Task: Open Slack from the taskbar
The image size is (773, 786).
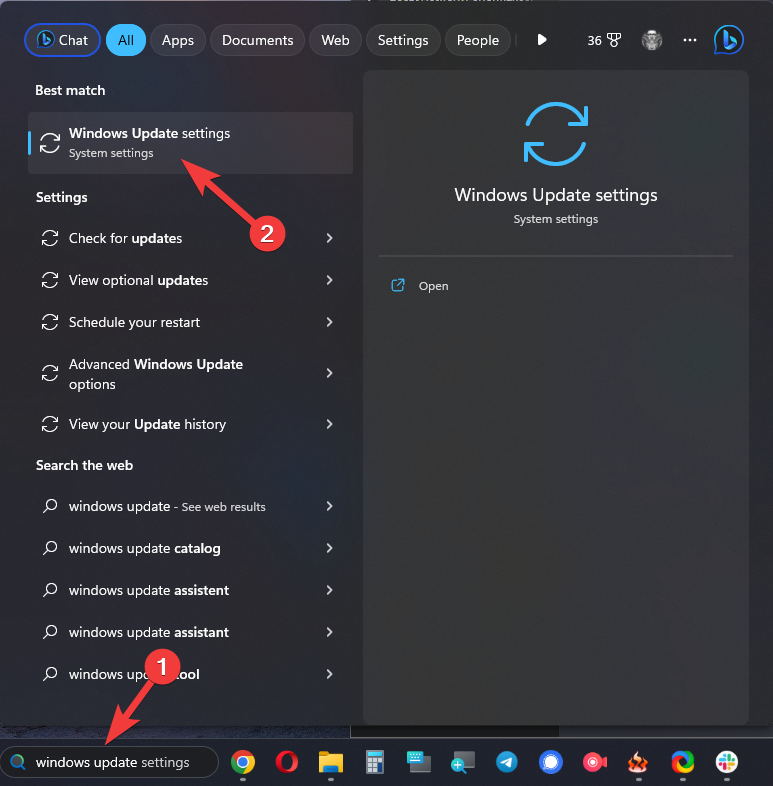Action: tap(727, 763)
